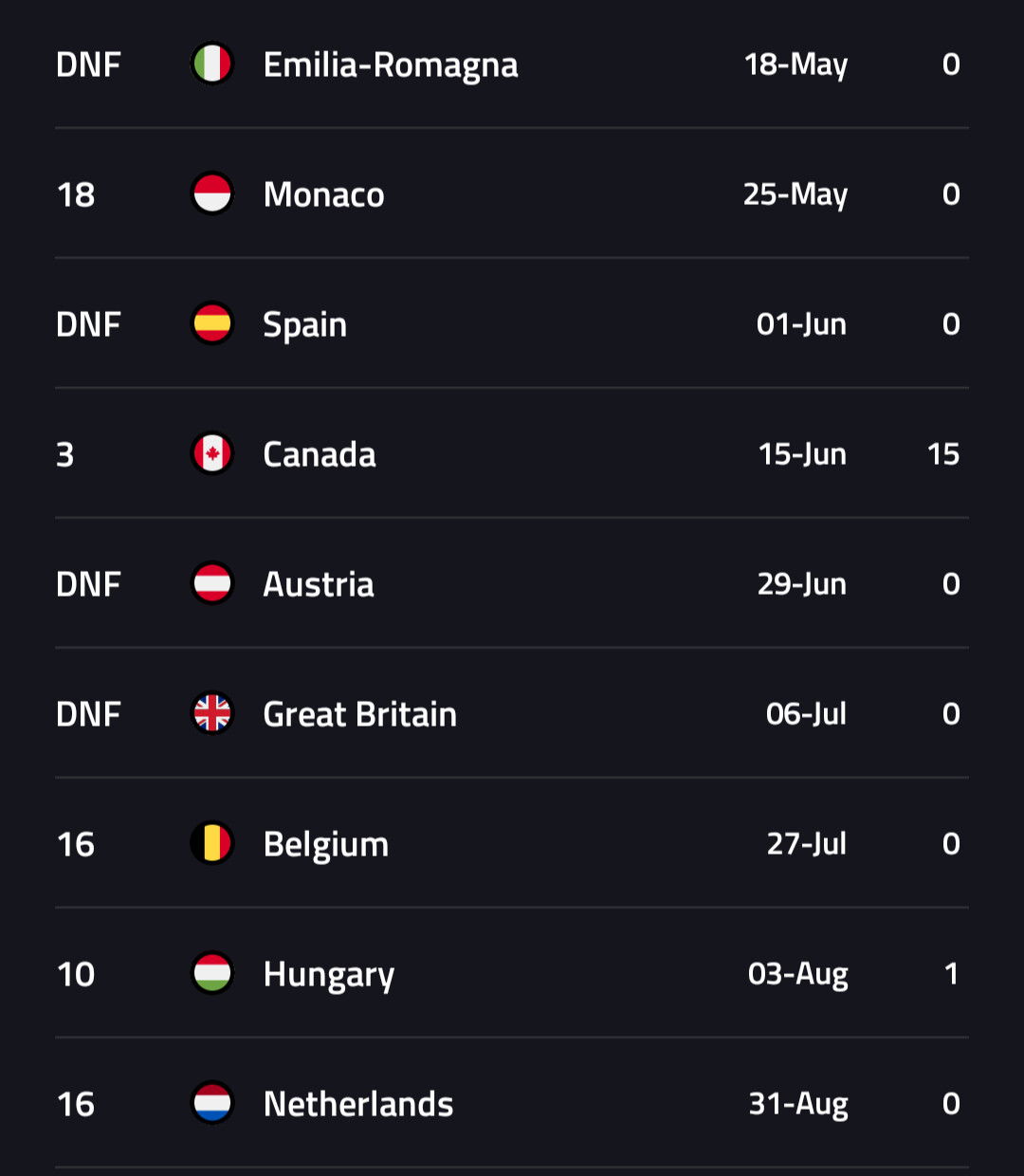Click the position 10 for Hungary
Viewport: 1024px width, 1176px height.
point(76,974)
